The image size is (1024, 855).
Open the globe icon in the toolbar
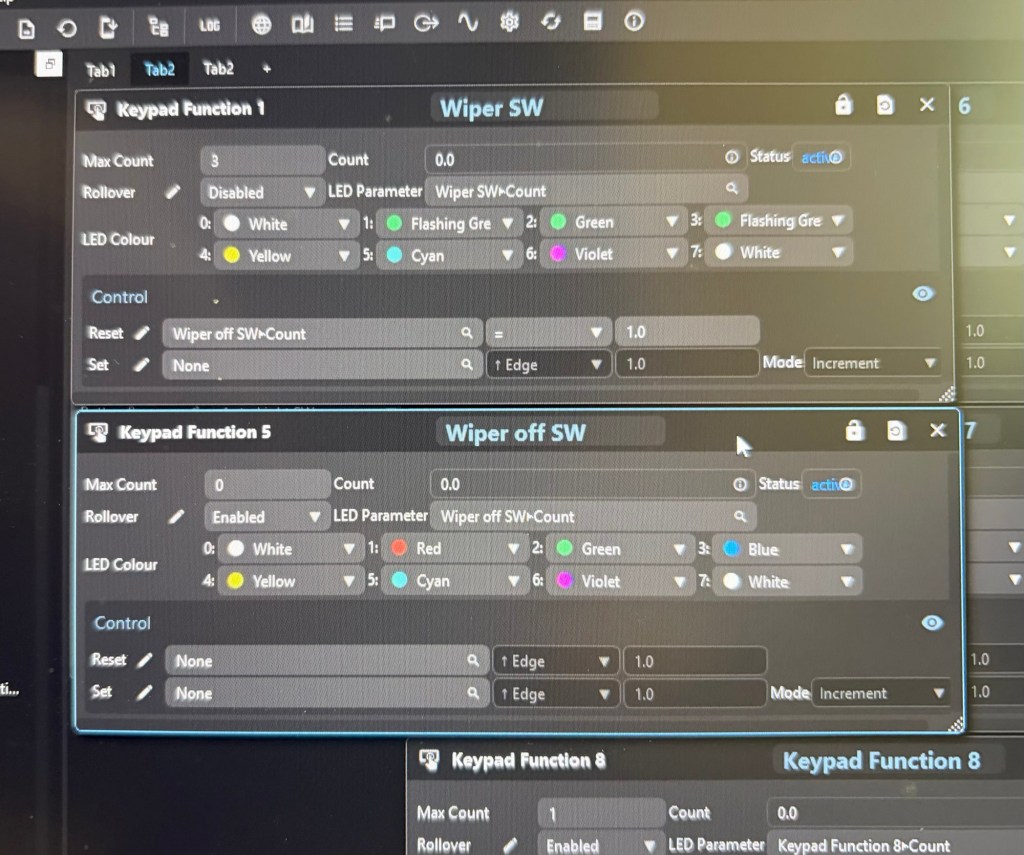(262, 24)
